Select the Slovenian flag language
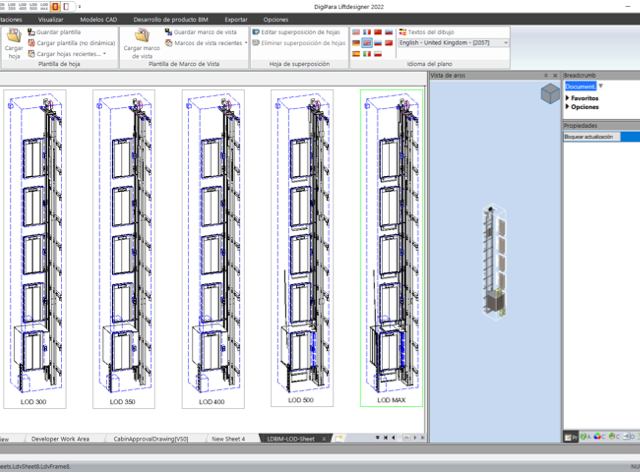 tap(389, 32)
